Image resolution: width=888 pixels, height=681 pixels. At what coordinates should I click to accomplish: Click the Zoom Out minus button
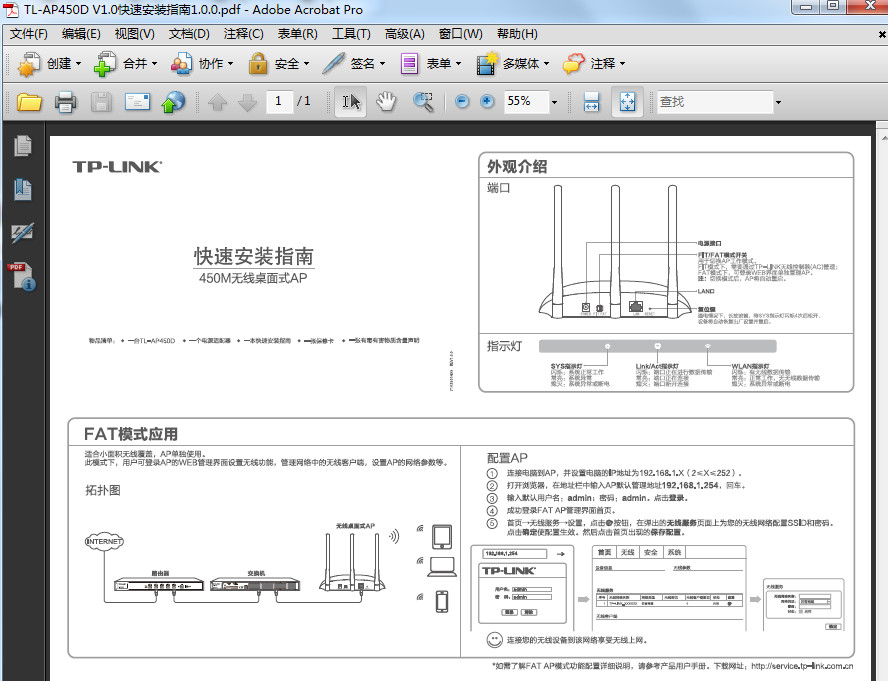click(x=462, y=101)
